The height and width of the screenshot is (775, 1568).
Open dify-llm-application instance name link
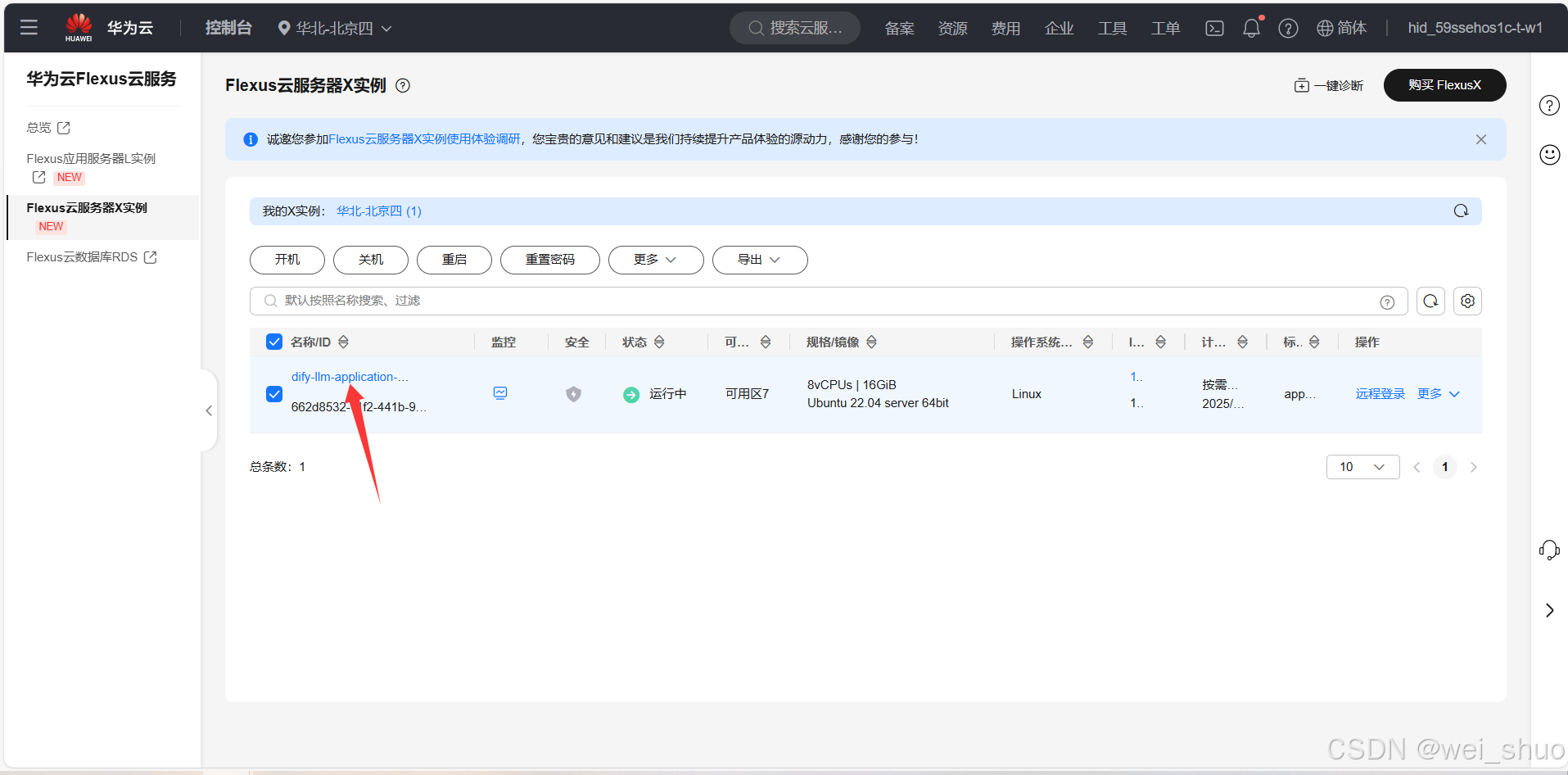pos(350,377)
